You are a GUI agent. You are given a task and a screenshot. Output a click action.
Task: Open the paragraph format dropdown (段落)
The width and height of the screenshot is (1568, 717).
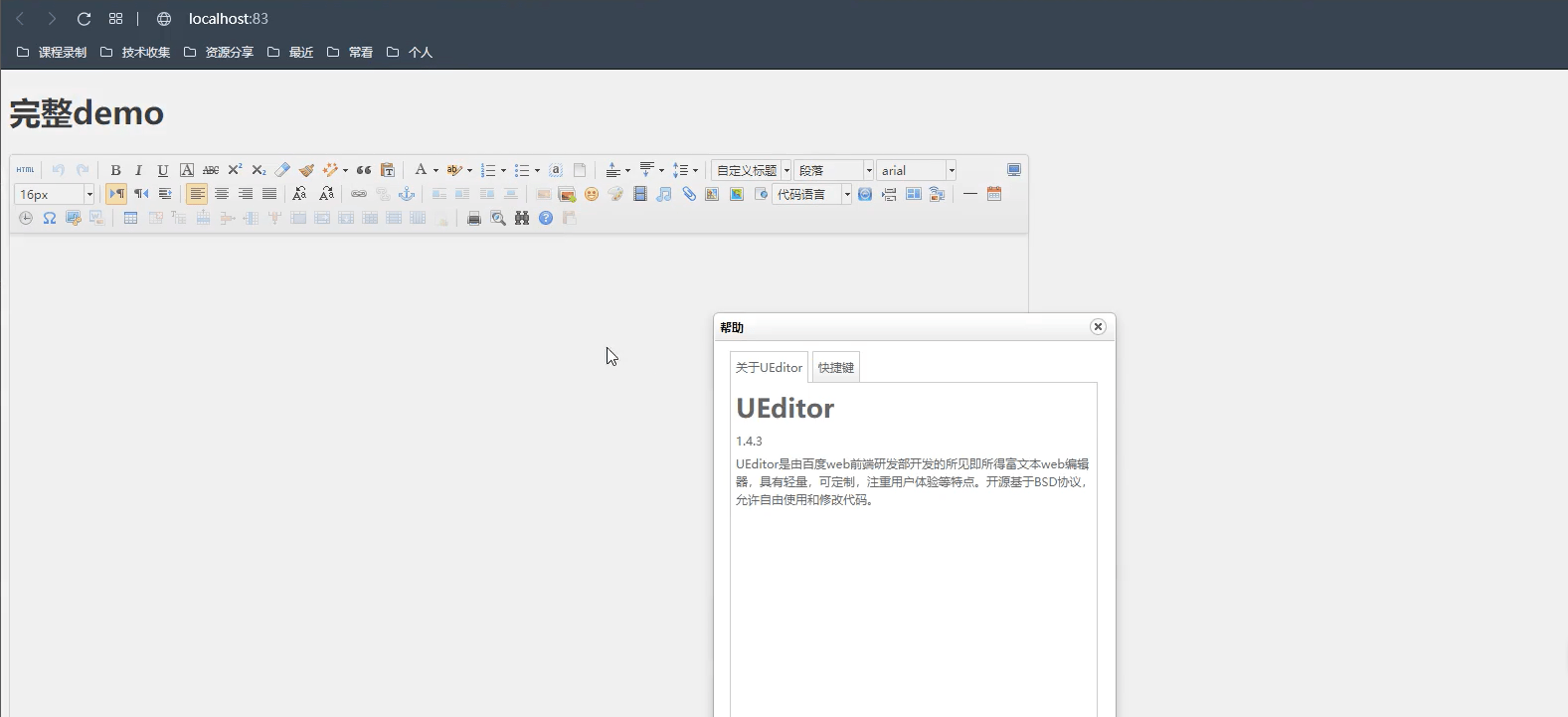833,170
